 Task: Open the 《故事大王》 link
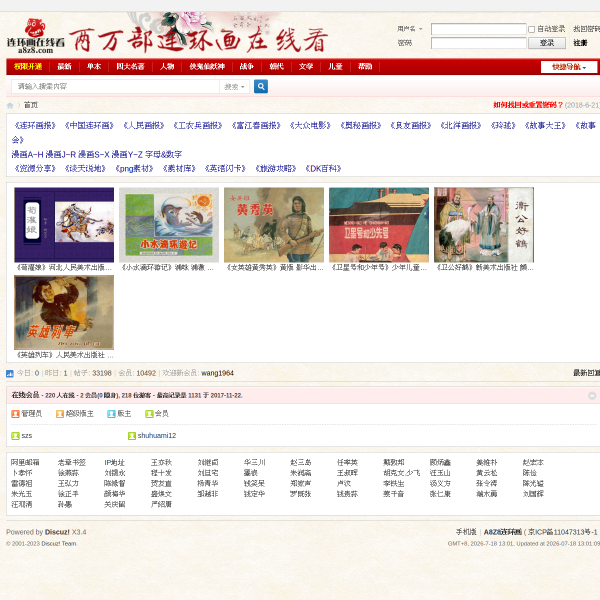point(545,126)
